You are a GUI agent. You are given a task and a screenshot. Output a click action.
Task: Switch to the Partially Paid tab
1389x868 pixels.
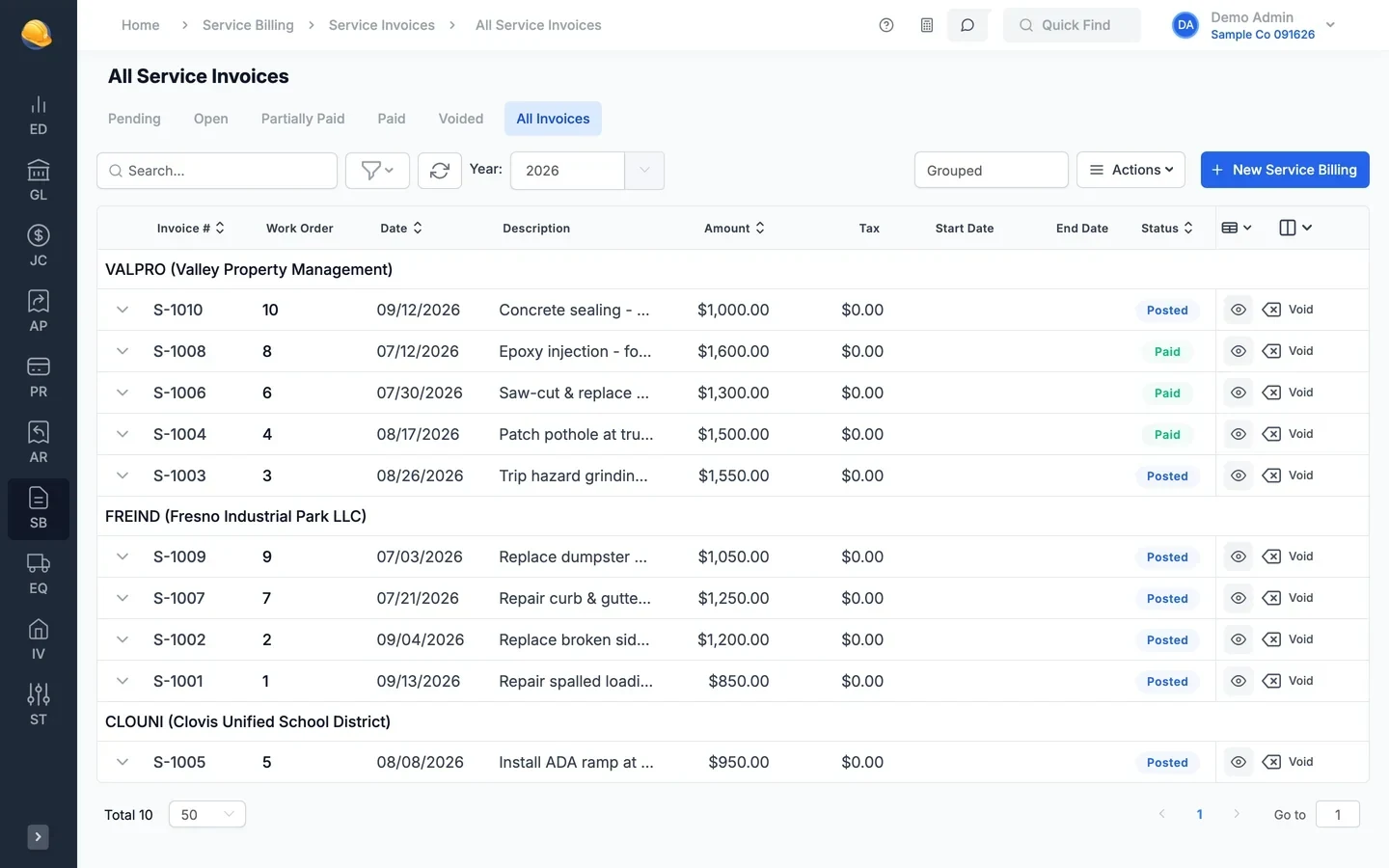(x=303, y=119)
